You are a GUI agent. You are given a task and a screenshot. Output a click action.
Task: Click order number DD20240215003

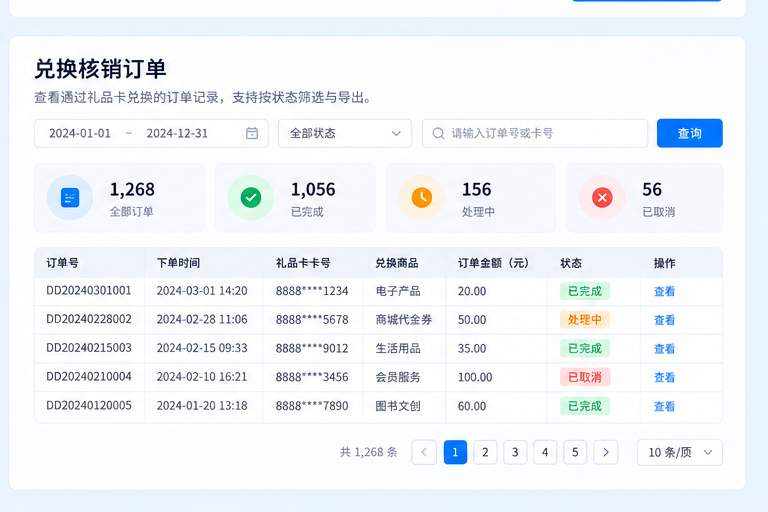click(x=89, y=348)
